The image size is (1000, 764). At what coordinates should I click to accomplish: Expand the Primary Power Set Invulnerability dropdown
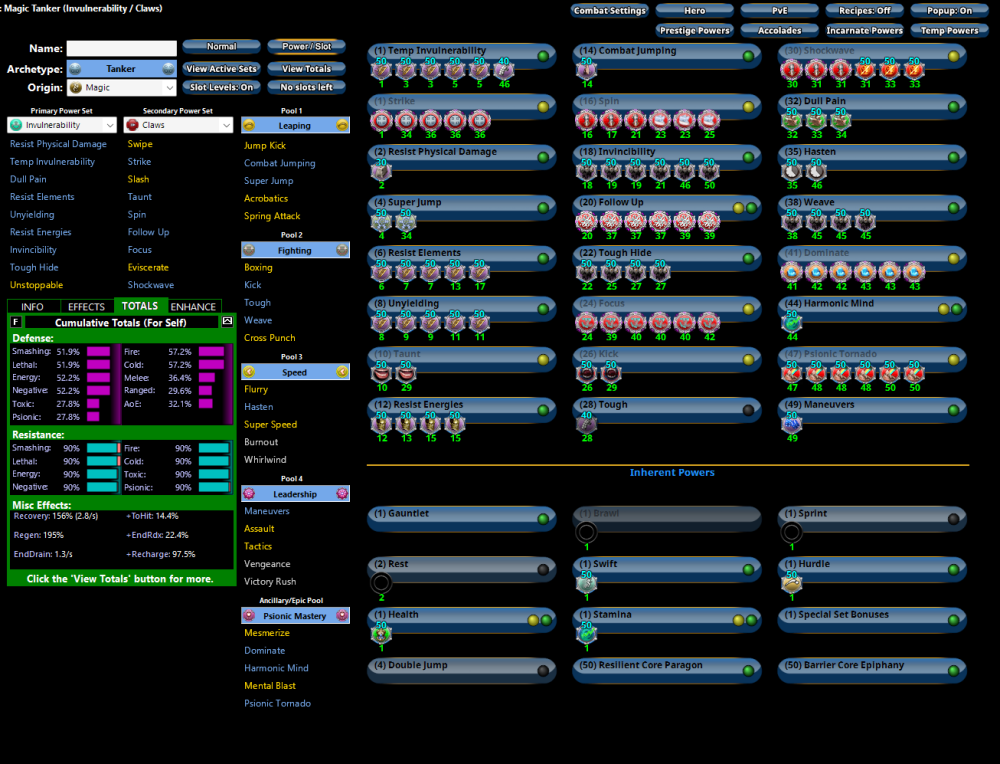point(62,125)
